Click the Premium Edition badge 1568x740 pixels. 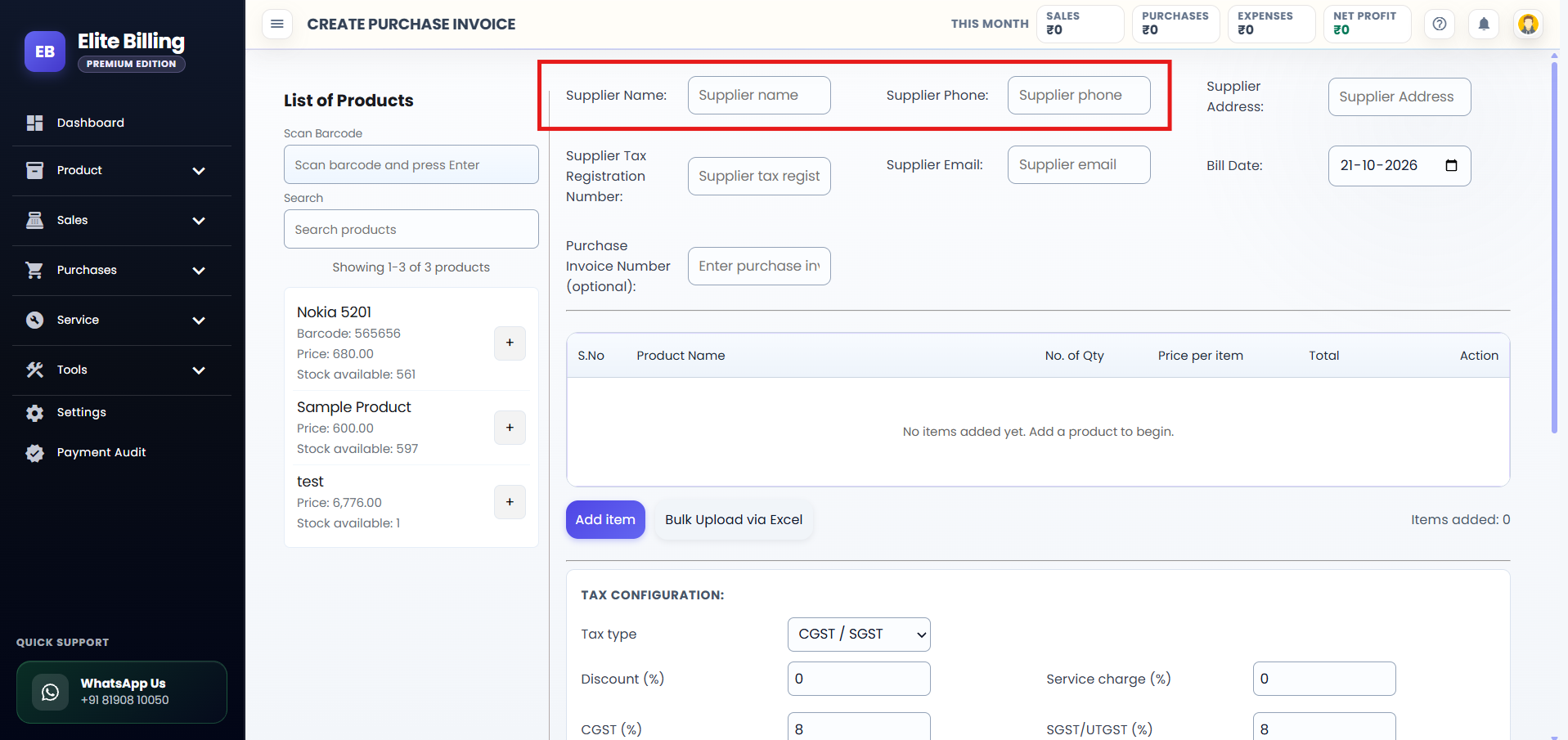coord(132,64)
